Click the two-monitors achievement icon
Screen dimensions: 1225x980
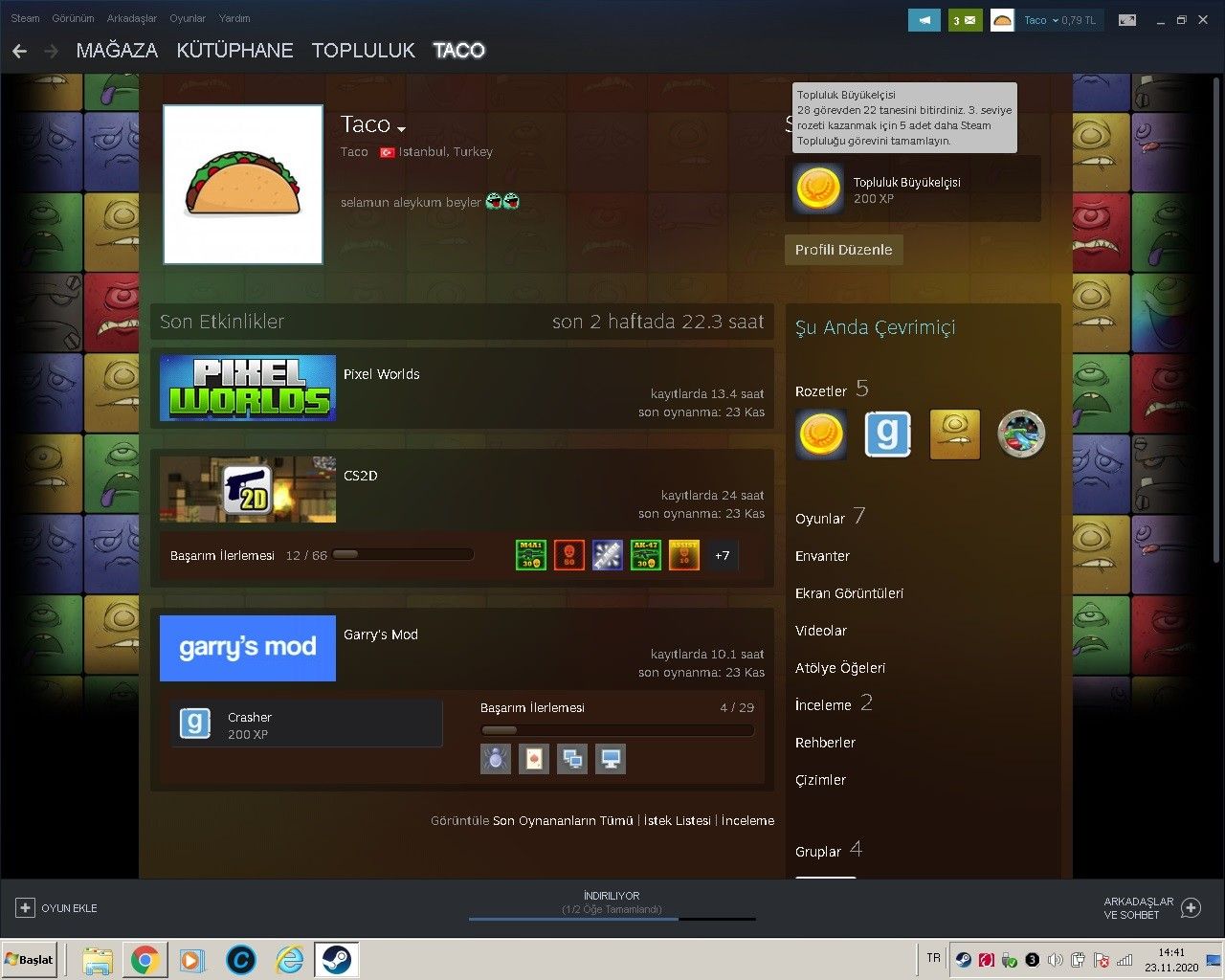[x=572, y=760]
